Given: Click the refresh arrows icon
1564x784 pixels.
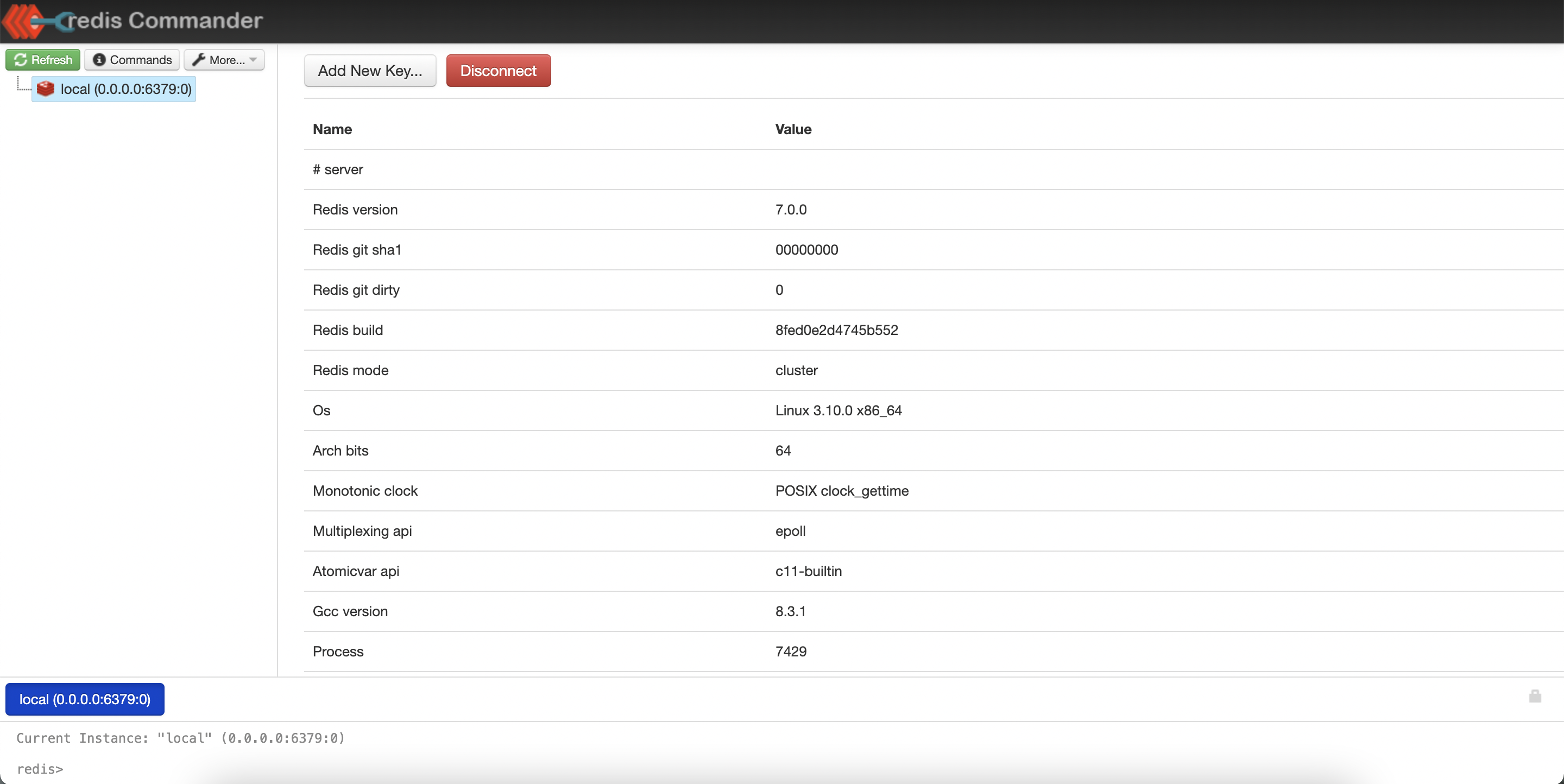Looking at the screenshot, I should click(x=21, y=60).
